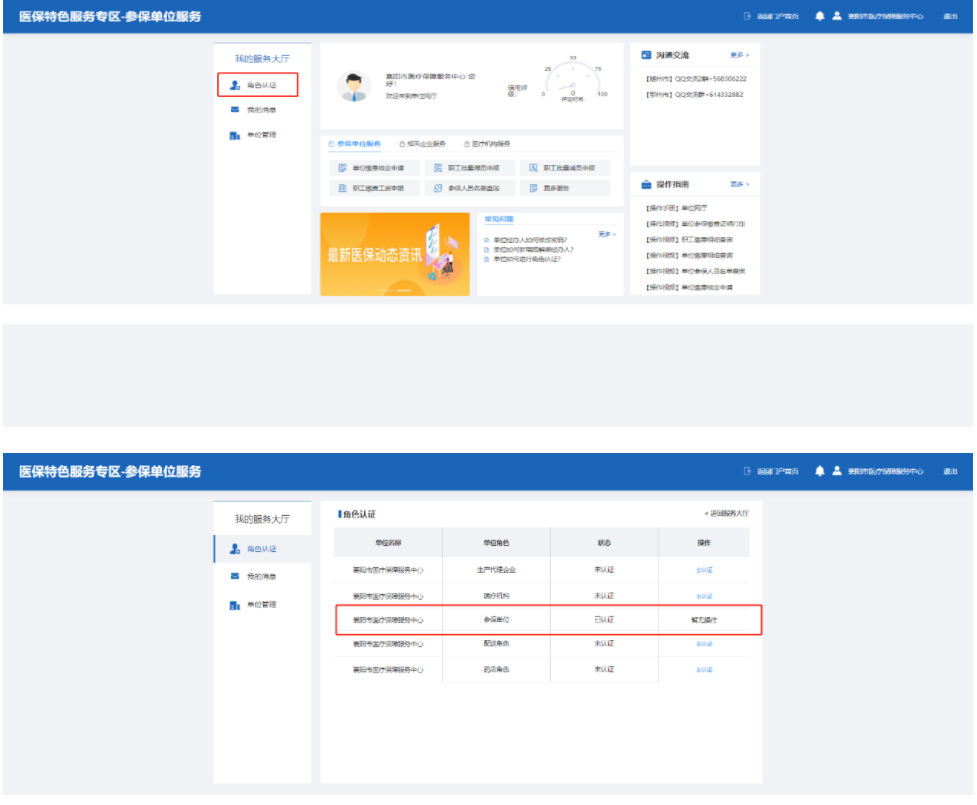Click the user profile icon in the top header
The width and height of the screenshot is (977, 805).
[x=836, y=17]
